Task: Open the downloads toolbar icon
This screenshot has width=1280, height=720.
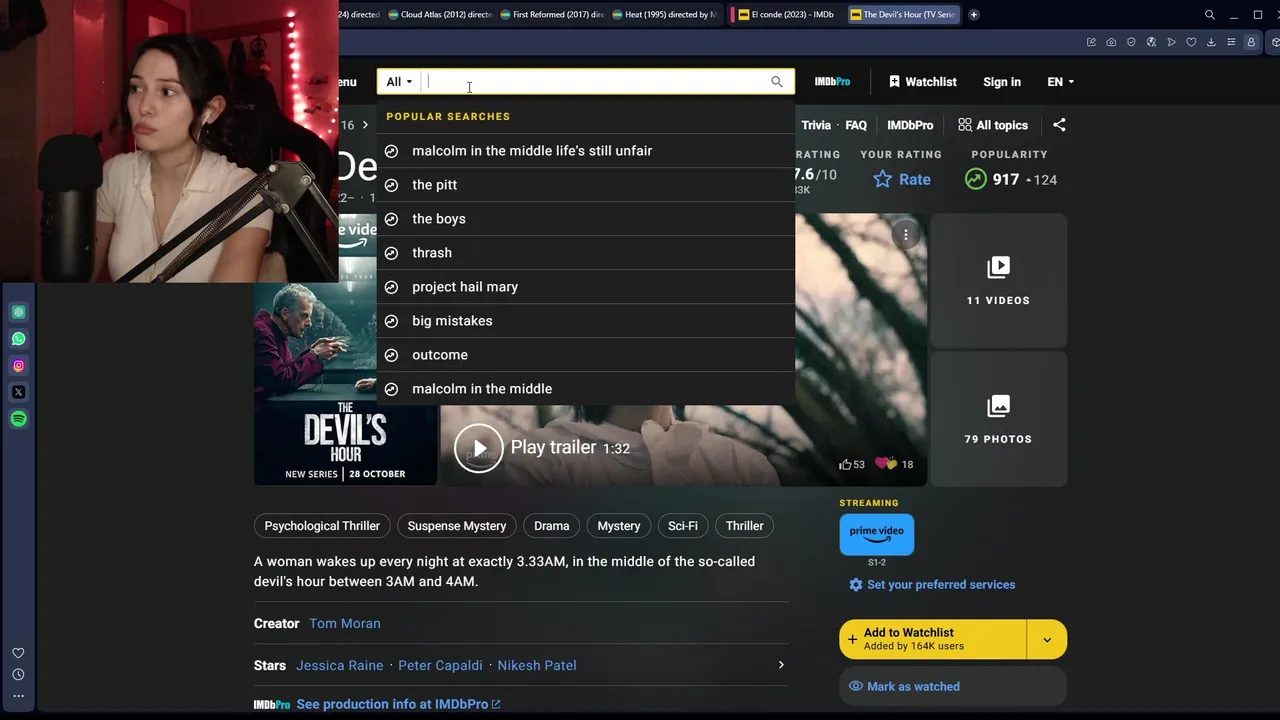Action: click(x=1211, y=42)
